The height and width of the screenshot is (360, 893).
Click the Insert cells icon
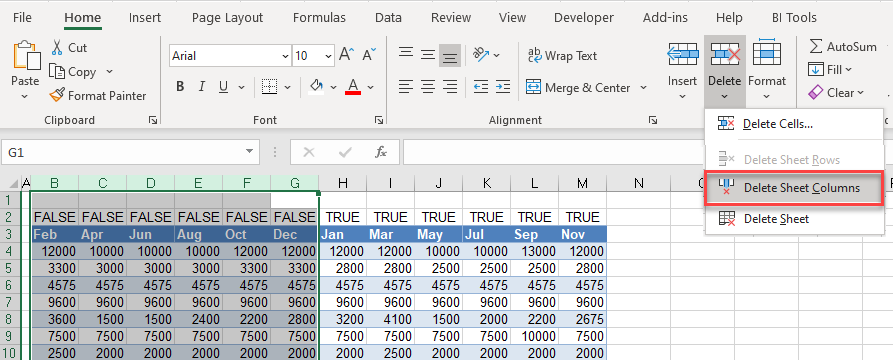682,55
